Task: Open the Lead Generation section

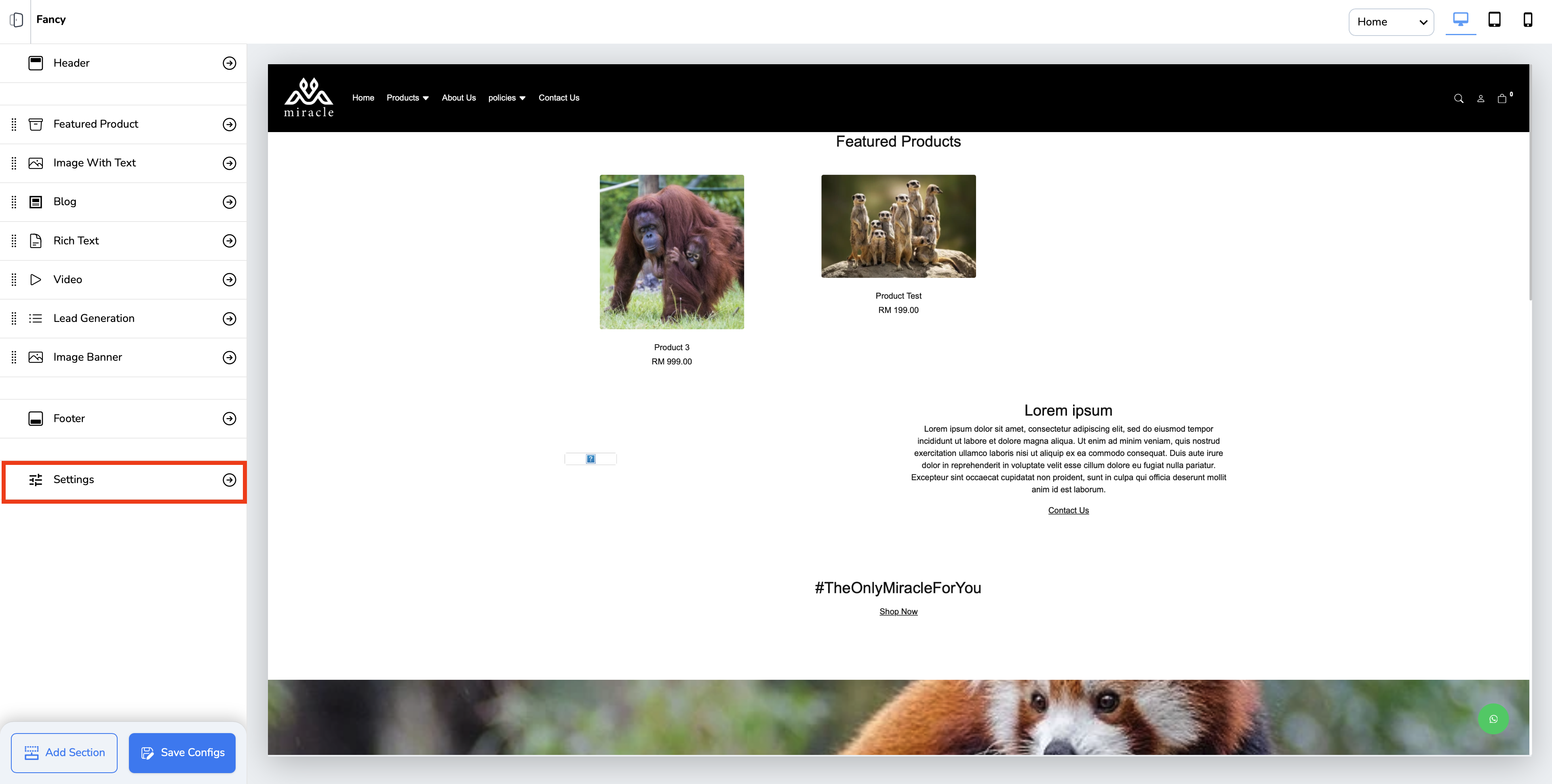Action: pos(94,318)
